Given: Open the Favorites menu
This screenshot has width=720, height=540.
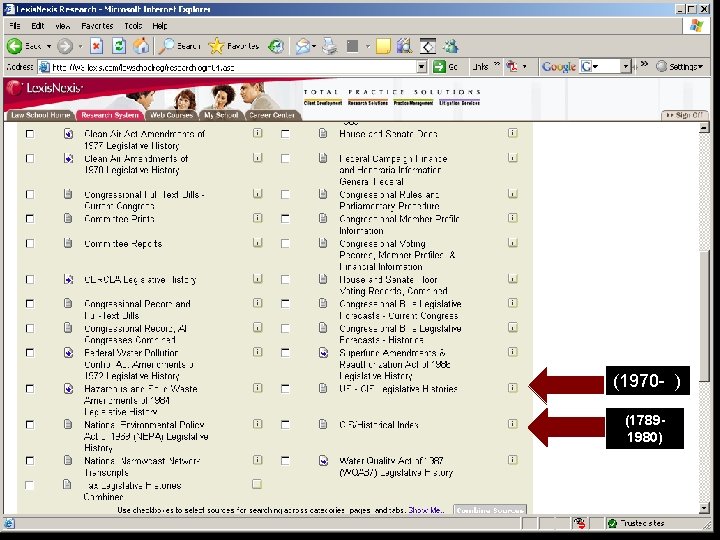Looking at the screenshot, I should 97,26.
